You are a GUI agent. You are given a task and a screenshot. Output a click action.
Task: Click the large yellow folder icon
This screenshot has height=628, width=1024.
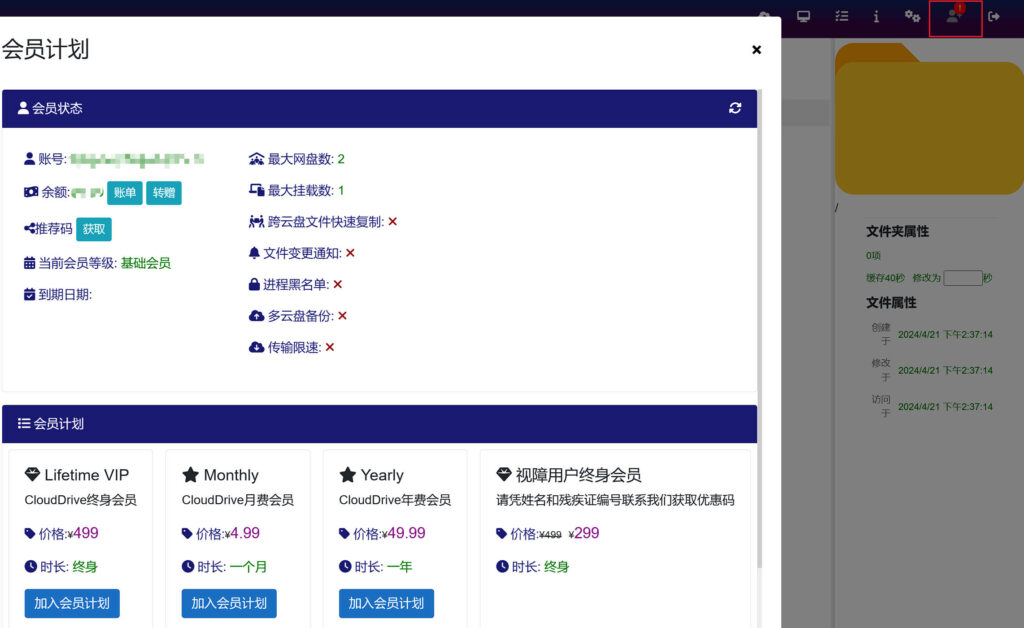click(928, 125)
